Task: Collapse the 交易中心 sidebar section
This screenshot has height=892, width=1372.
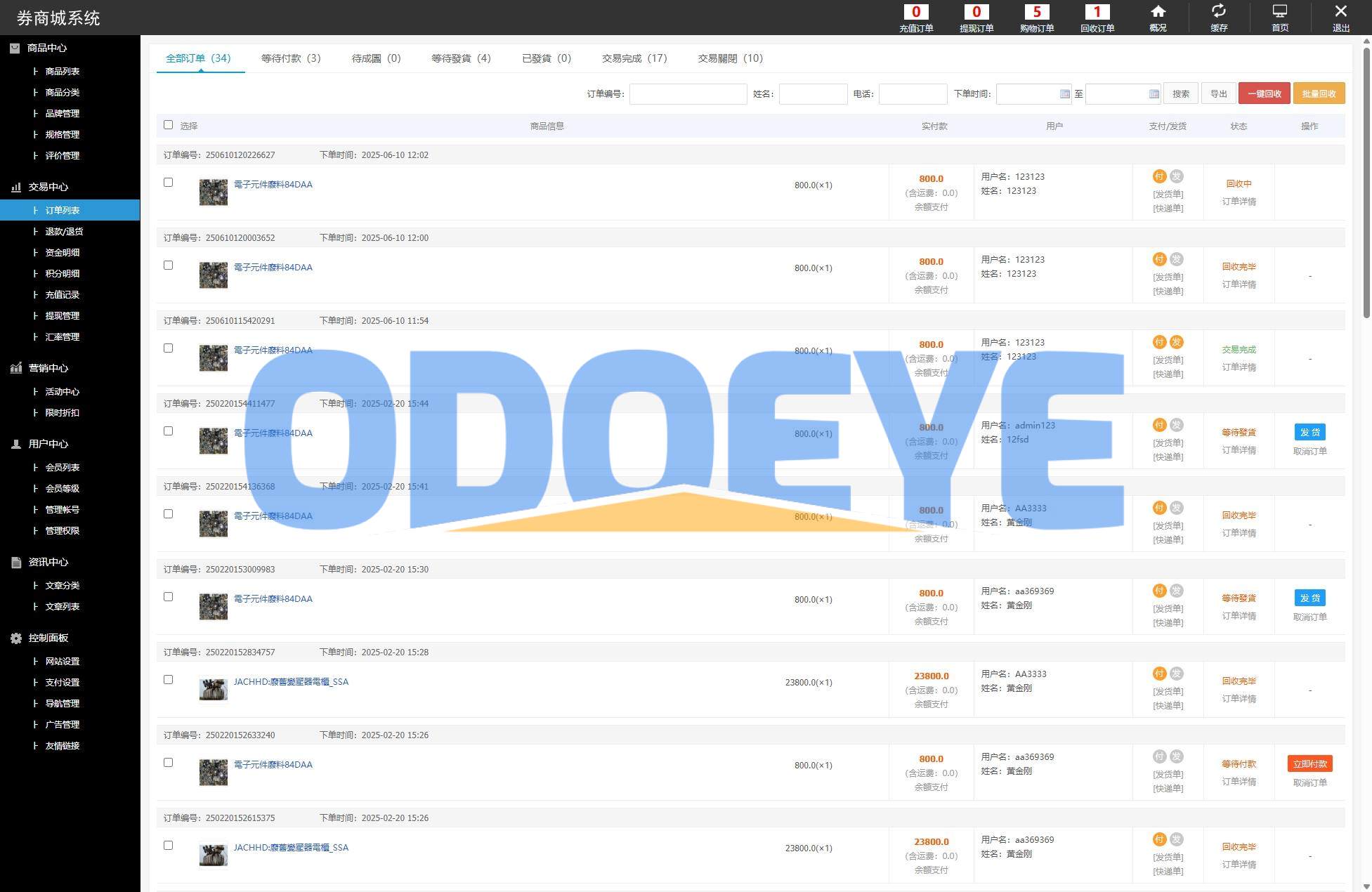Action: (48, 187)
